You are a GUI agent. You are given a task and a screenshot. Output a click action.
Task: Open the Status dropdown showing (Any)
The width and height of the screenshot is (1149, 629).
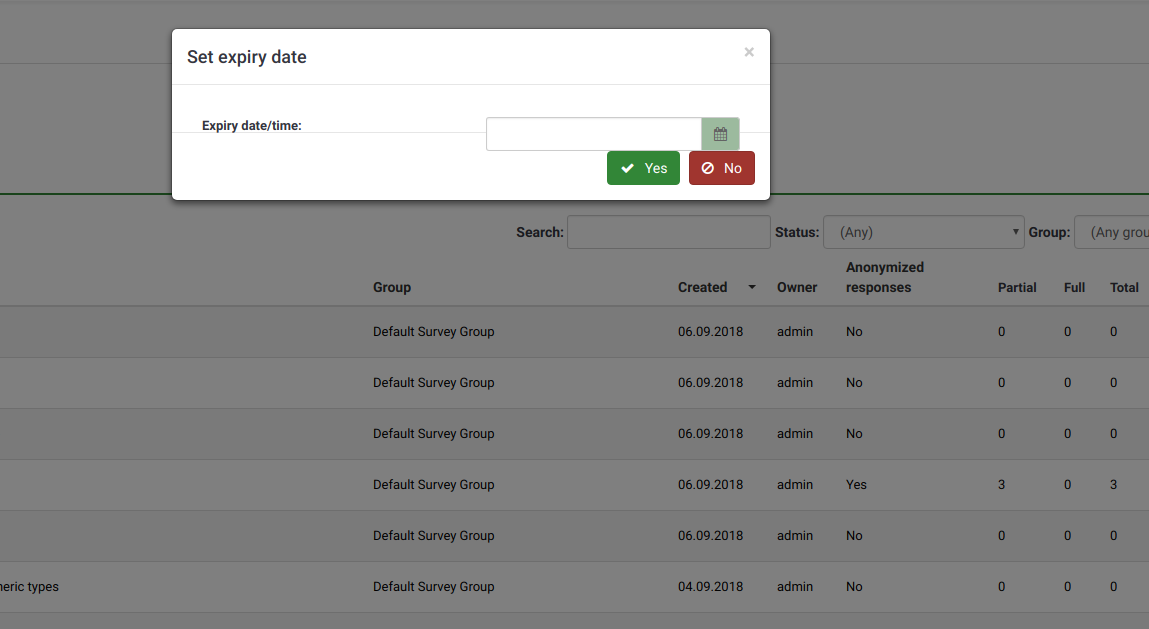coord(923,232)
